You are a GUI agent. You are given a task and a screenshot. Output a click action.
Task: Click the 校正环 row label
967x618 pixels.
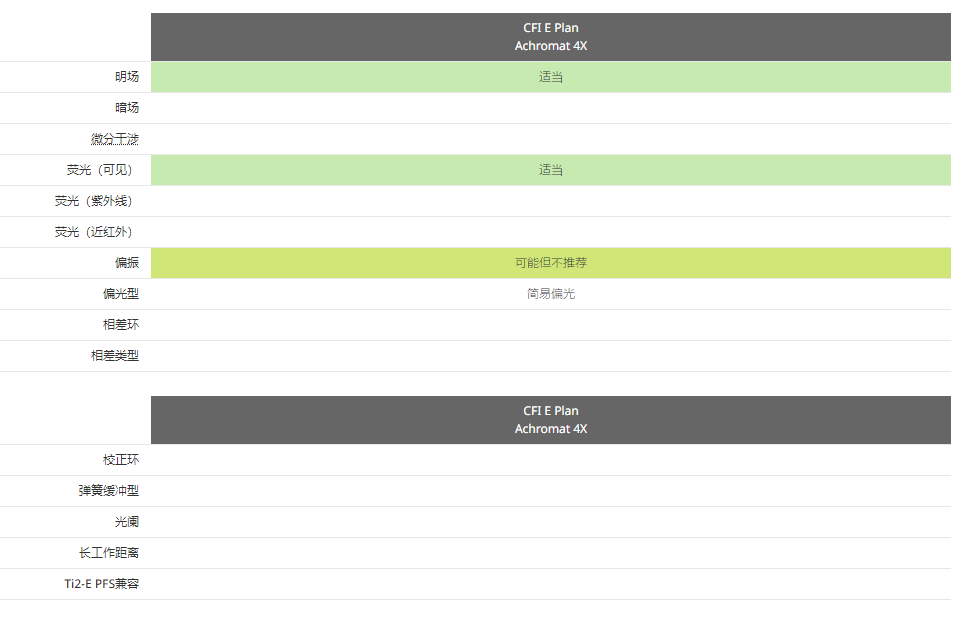[120, 460]
